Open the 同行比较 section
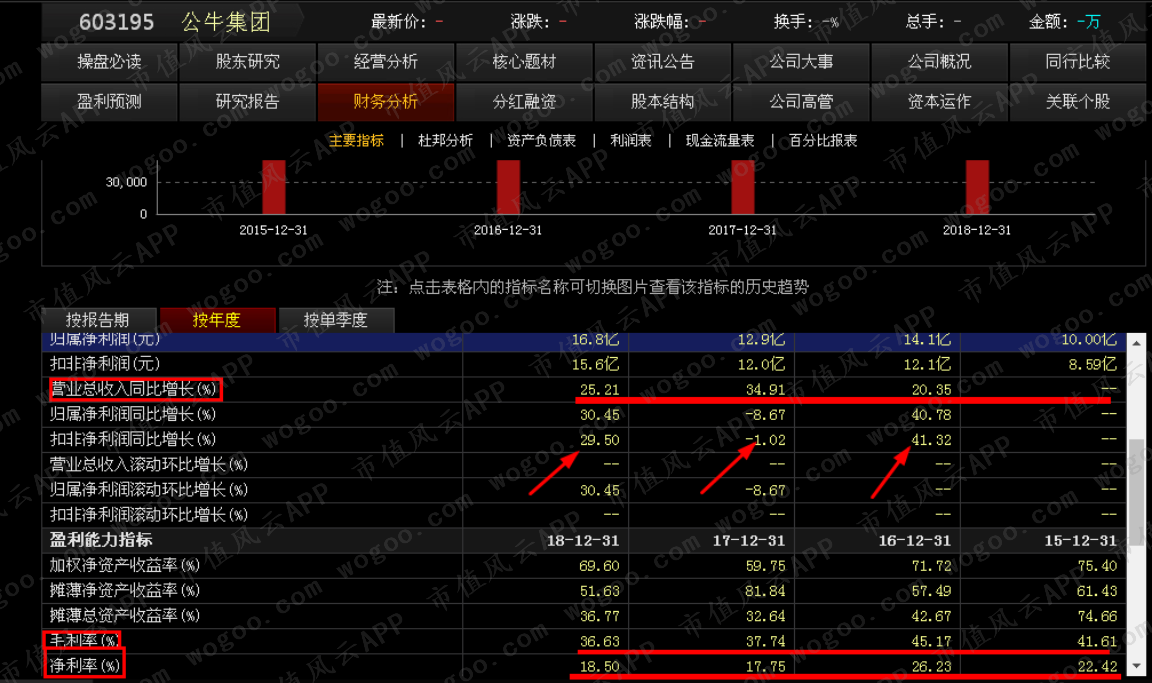1152x683 pixels. coord(1078,62)
